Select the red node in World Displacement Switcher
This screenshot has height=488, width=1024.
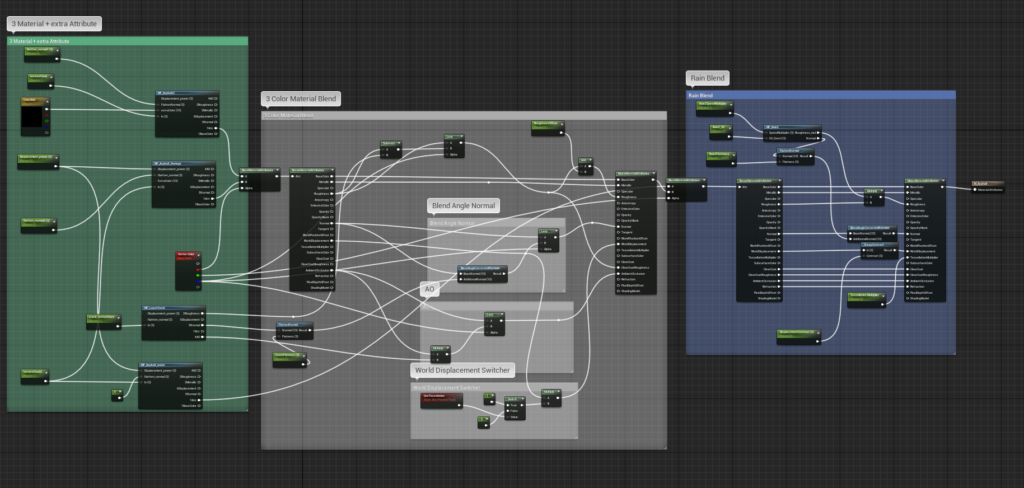pos(441,400)
